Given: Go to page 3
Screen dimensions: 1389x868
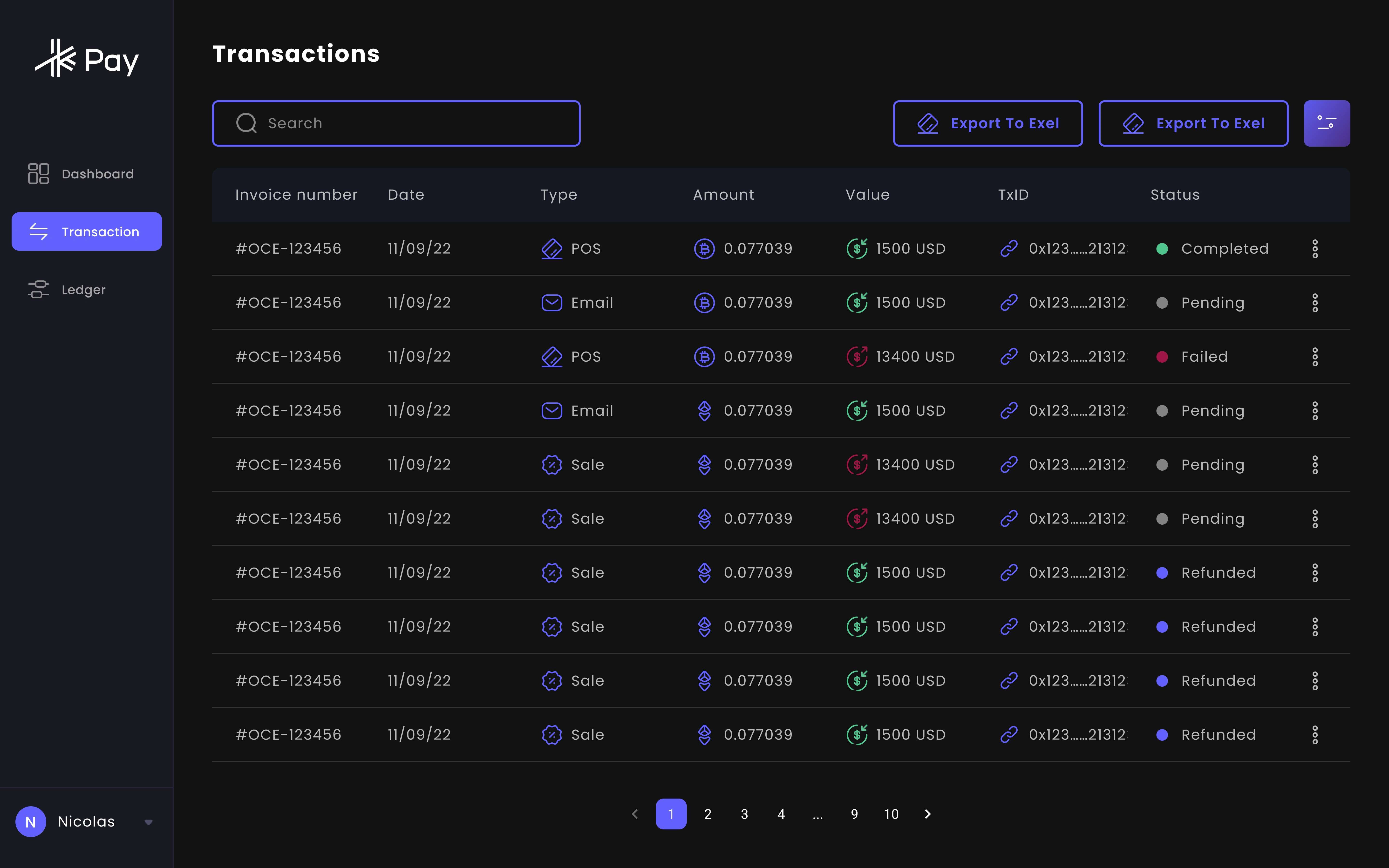Looking at the screenshot, I should (x=744, y=814).
